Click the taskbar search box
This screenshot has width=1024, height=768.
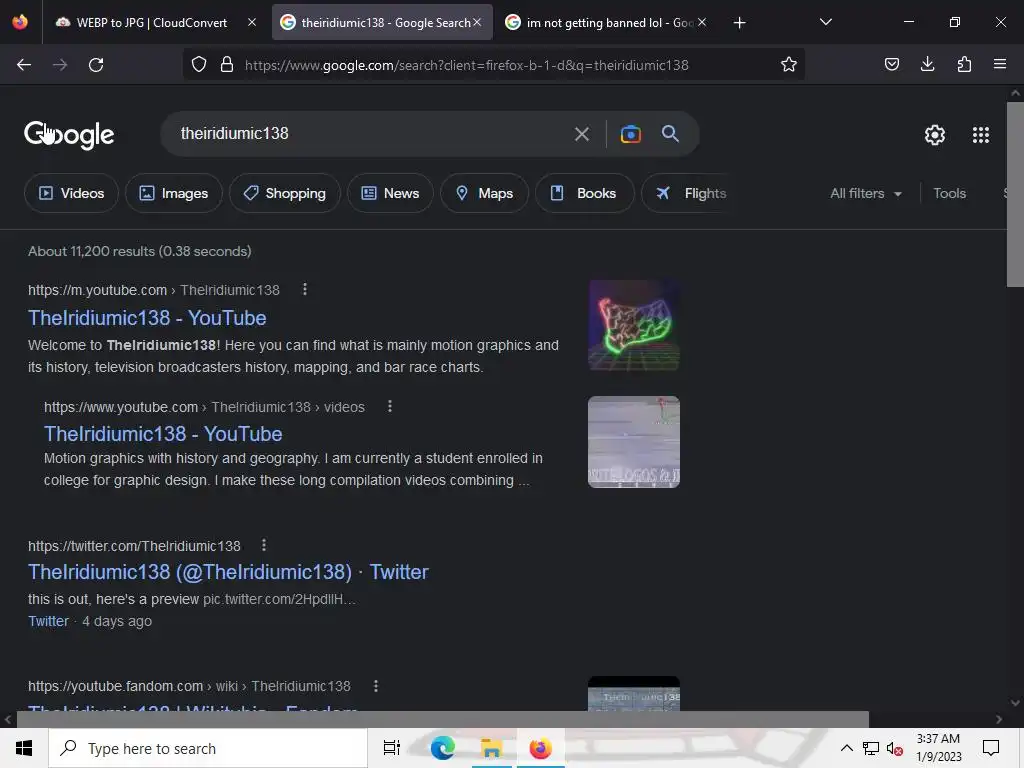coord(208,748)
